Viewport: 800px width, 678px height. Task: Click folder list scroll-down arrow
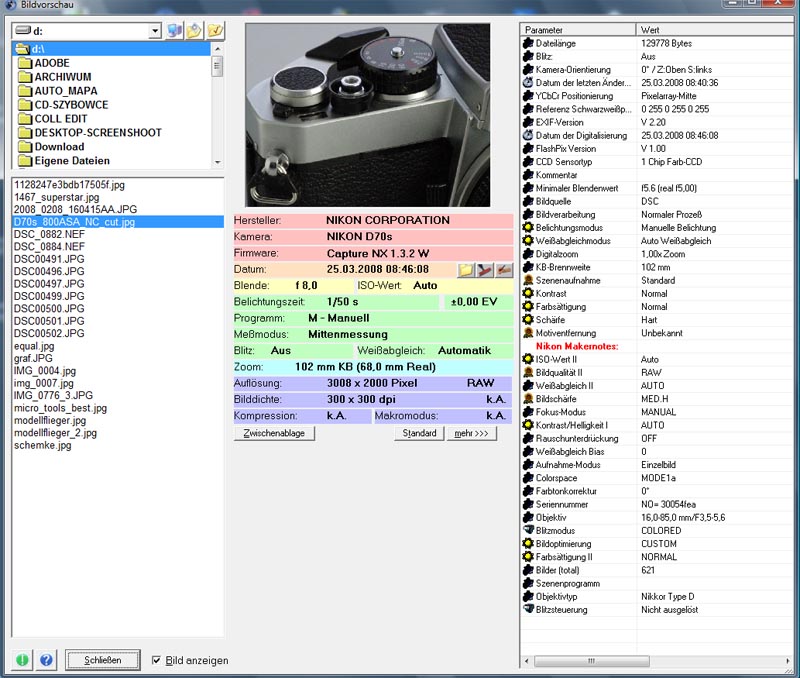click(217, 162)
